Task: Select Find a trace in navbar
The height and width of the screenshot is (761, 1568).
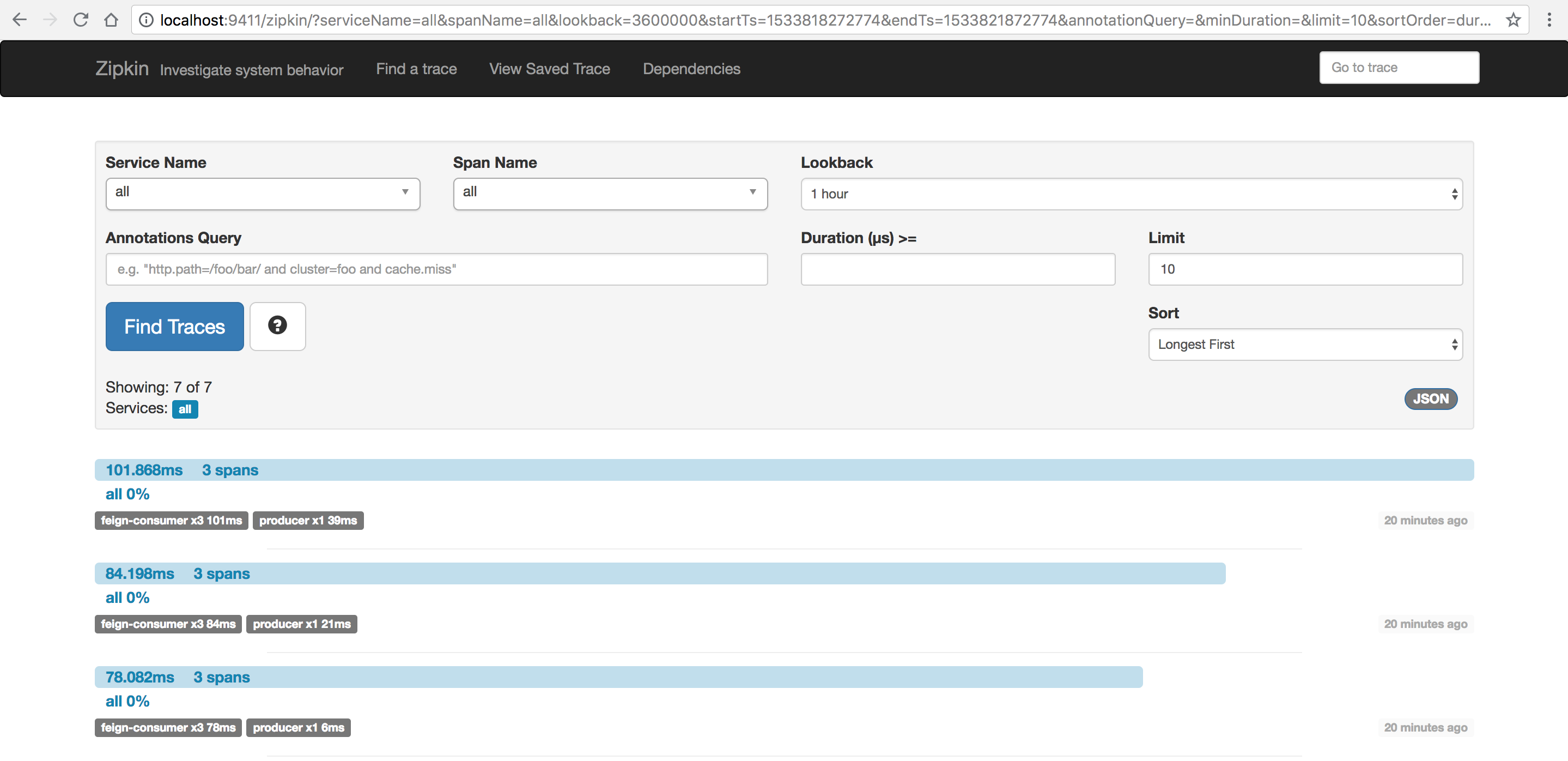Action: [416, 69]
